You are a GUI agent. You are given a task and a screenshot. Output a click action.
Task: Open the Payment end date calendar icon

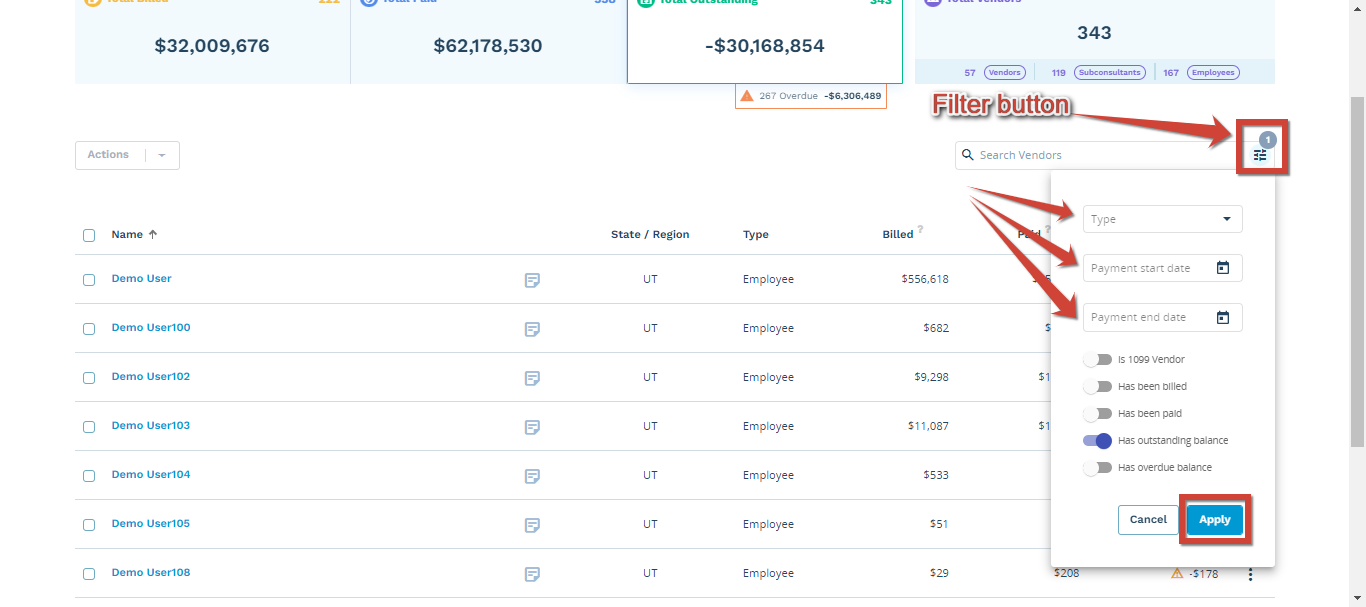(1222, 317)
